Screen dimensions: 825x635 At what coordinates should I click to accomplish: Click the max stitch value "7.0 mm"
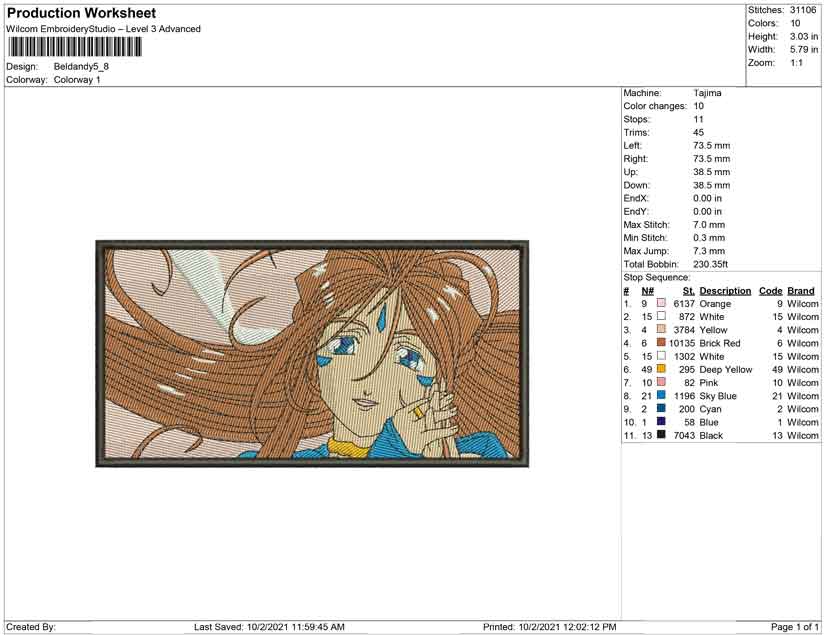tap(709, 225)
